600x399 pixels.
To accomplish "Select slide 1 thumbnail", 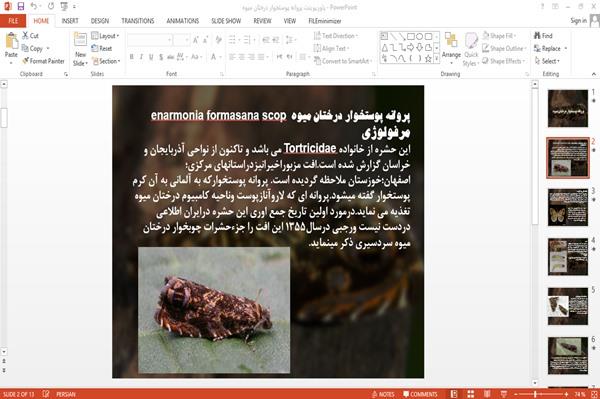I will point(567,108).
